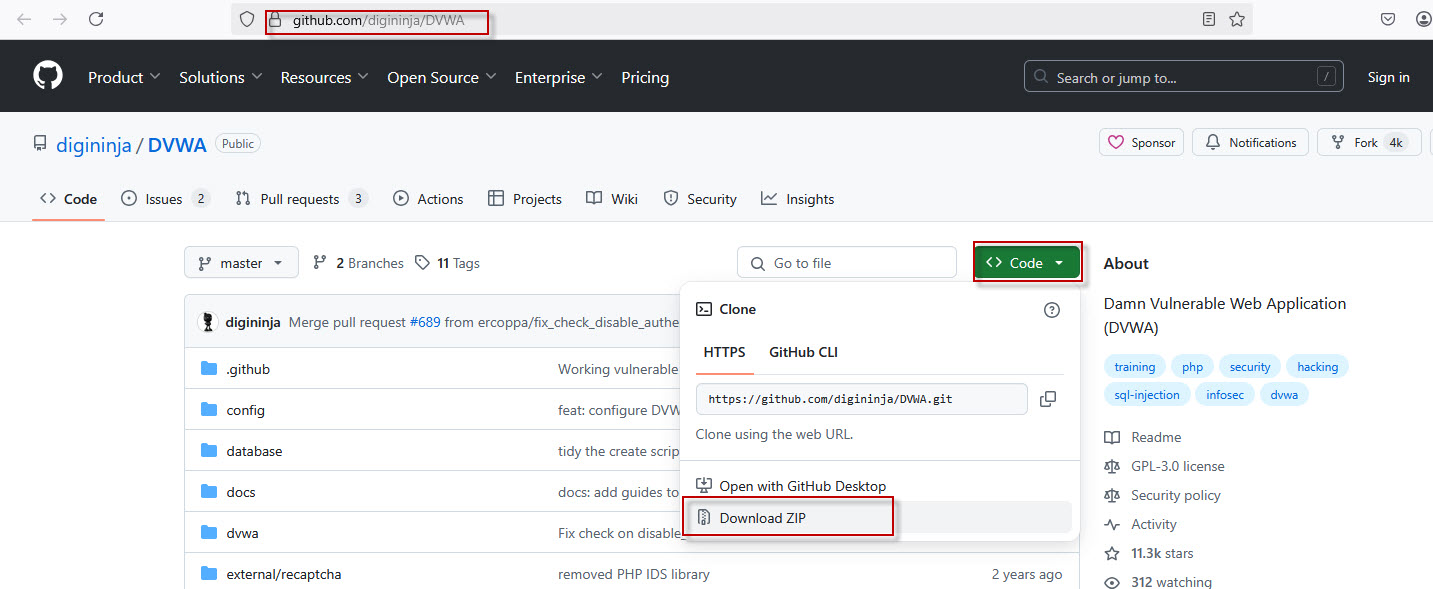
Task: Open the Enterprise dropdown menu
Action: (x=559, y=77)
